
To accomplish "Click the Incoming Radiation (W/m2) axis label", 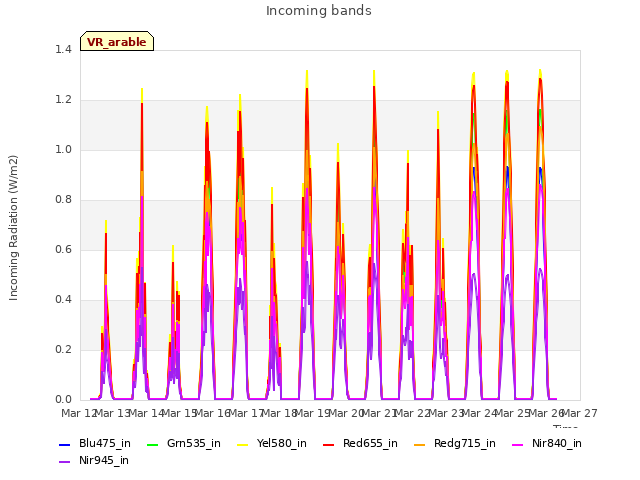I will 13,228.
